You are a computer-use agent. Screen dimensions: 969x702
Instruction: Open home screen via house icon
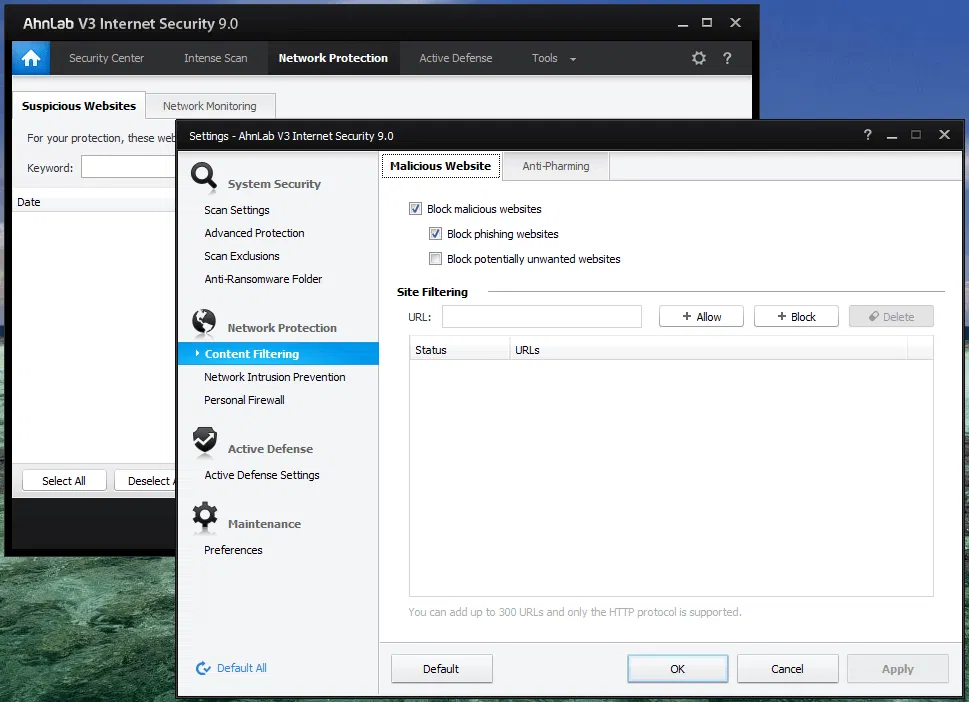tap(31, 58)
